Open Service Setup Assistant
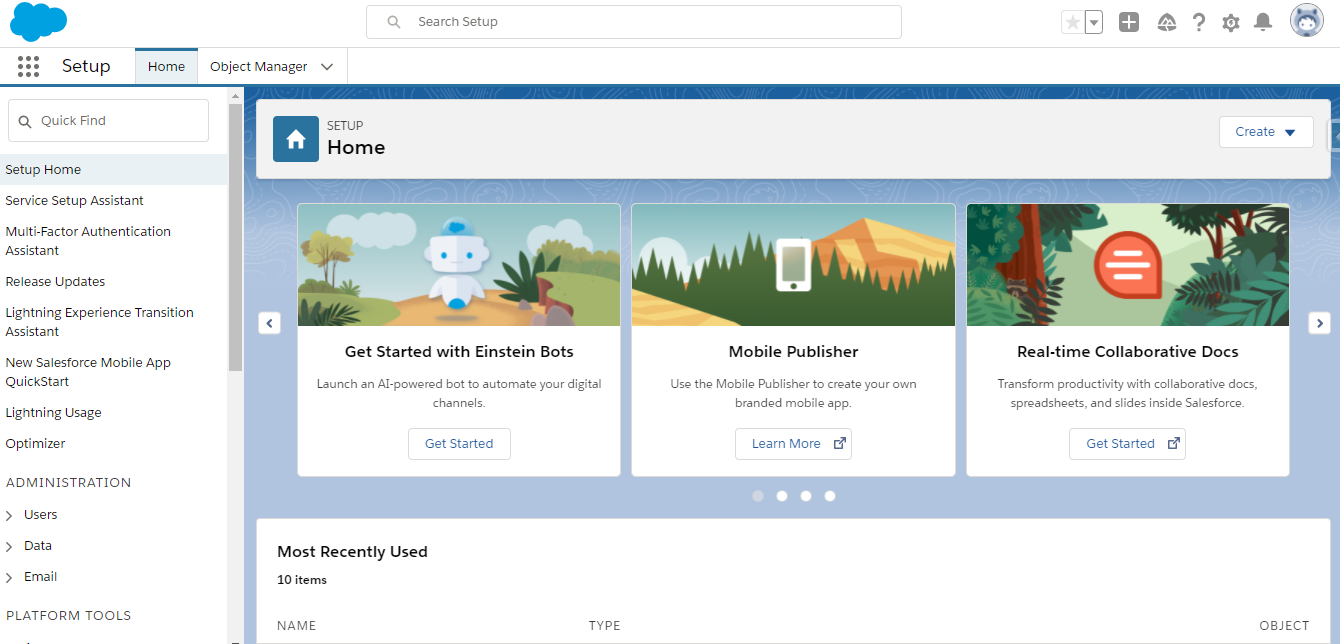Screen dimensions: 1340x644 click(x=75, y=201)
